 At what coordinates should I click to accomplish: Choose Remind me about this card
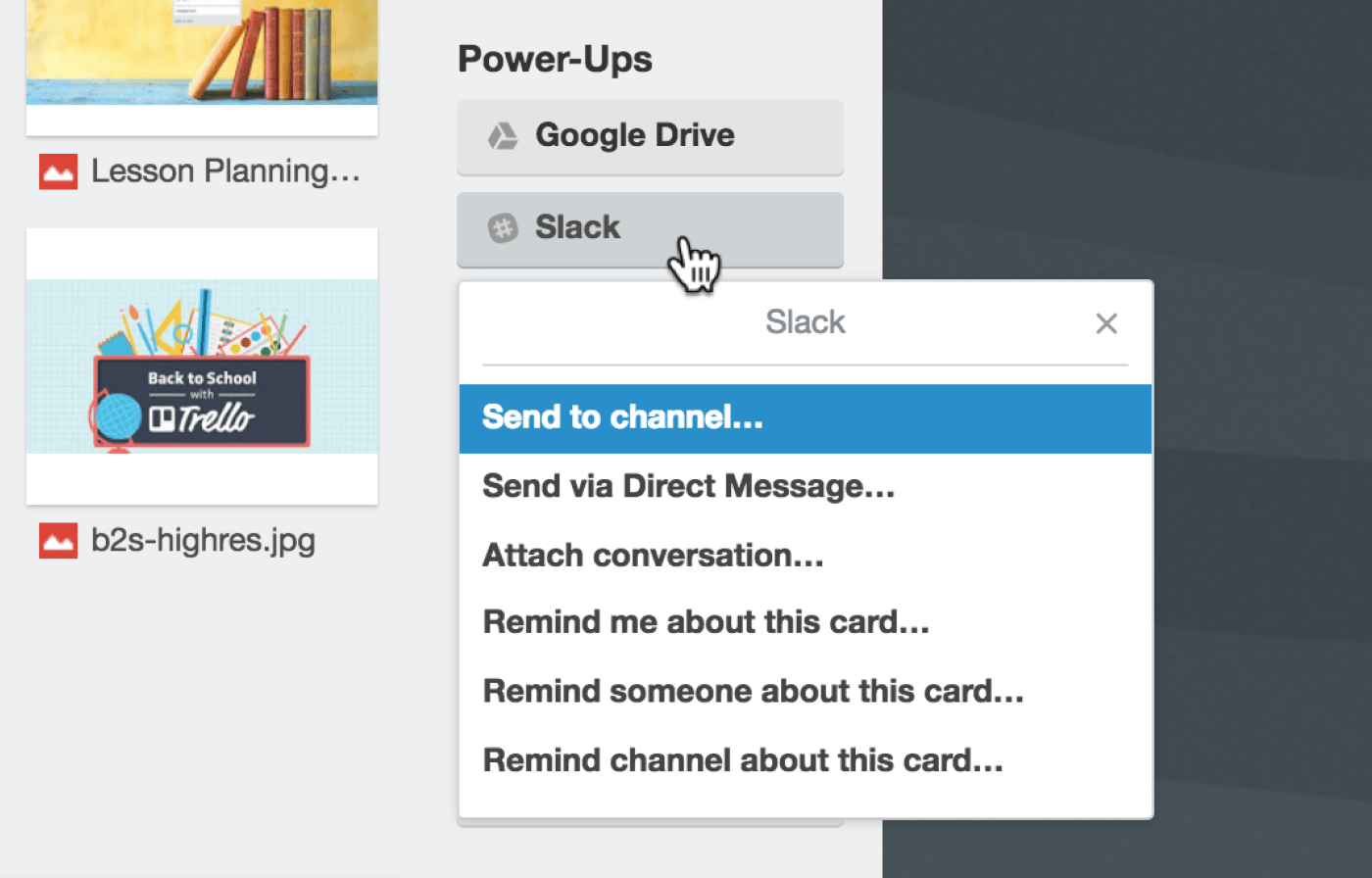(x=704, y=622)
